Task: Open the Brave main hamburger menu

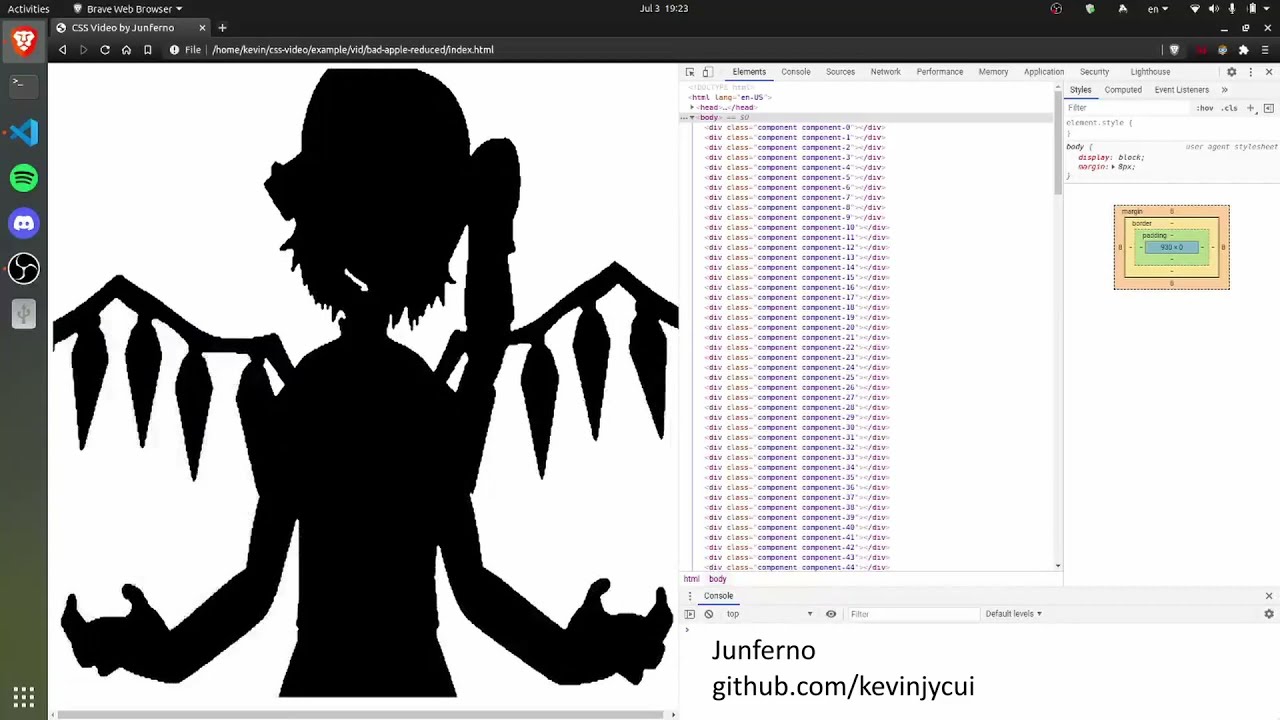Action: point(1265,50)
